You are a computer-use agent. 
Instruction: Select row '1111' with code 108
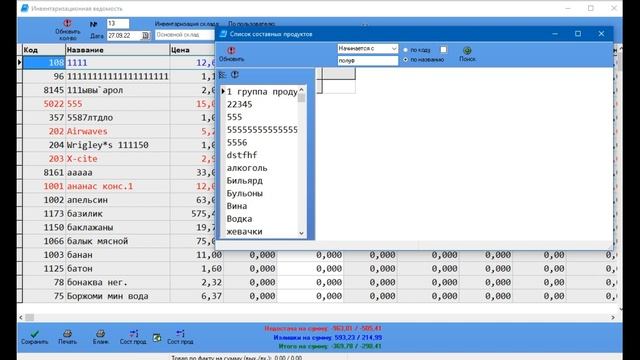coord(119,62)
